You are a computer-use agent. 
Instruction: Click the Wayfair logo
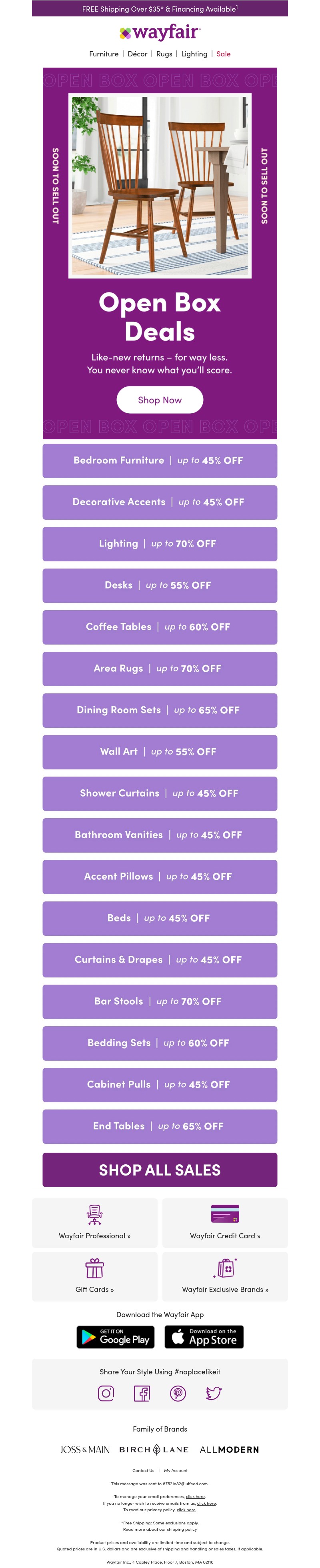click(159, 33)
